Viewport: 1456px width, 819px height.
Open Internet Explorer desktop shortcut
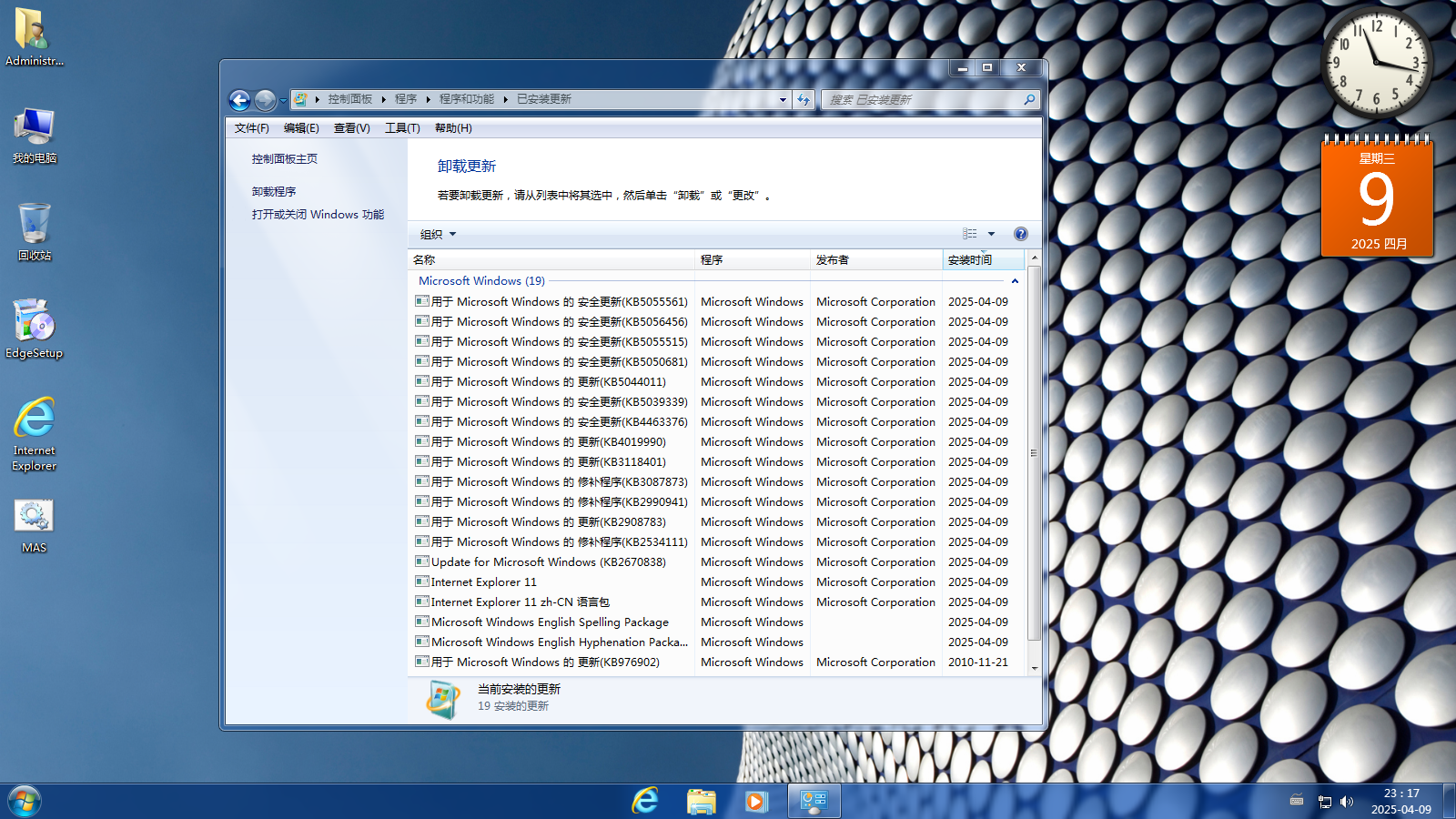click(34, 434)
